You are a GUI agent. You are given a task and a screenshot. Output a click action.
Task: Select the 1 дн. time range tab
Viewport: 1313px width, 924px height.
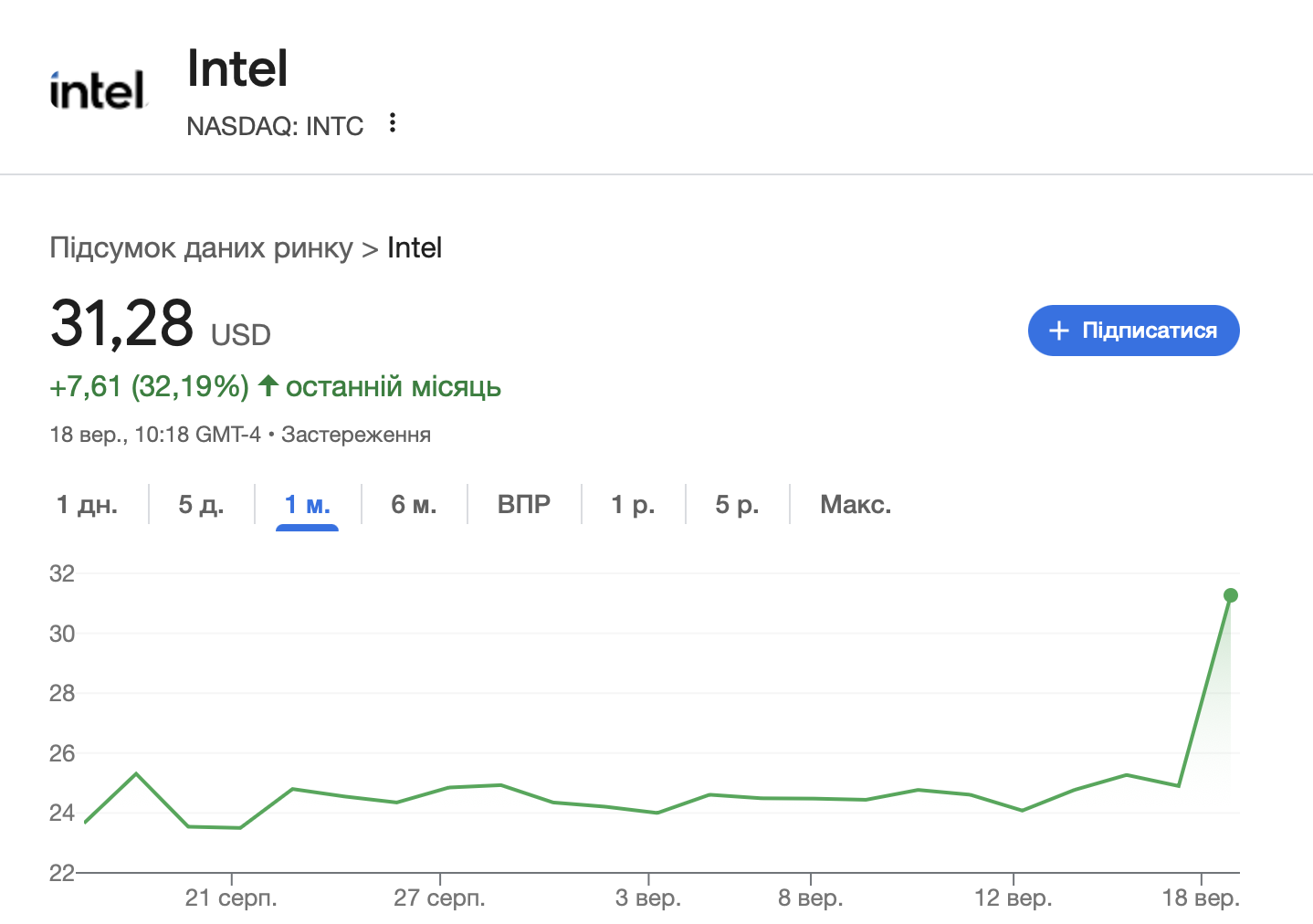click(88, 505)
